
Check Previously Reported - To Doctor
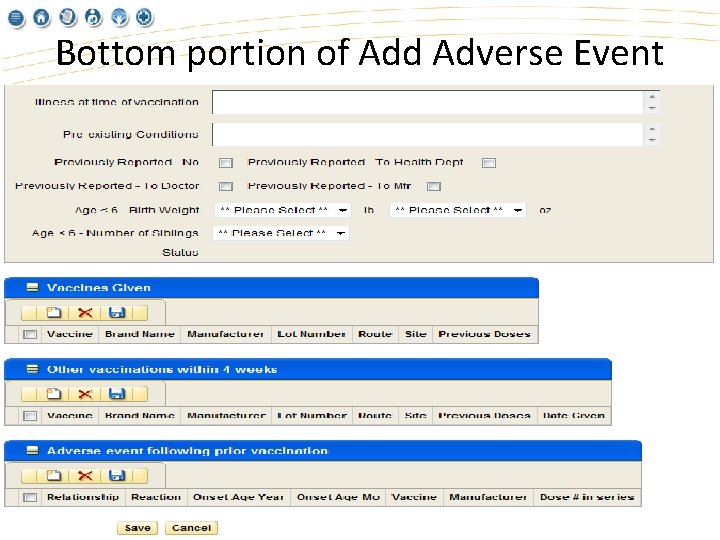[x=225, y=186]
